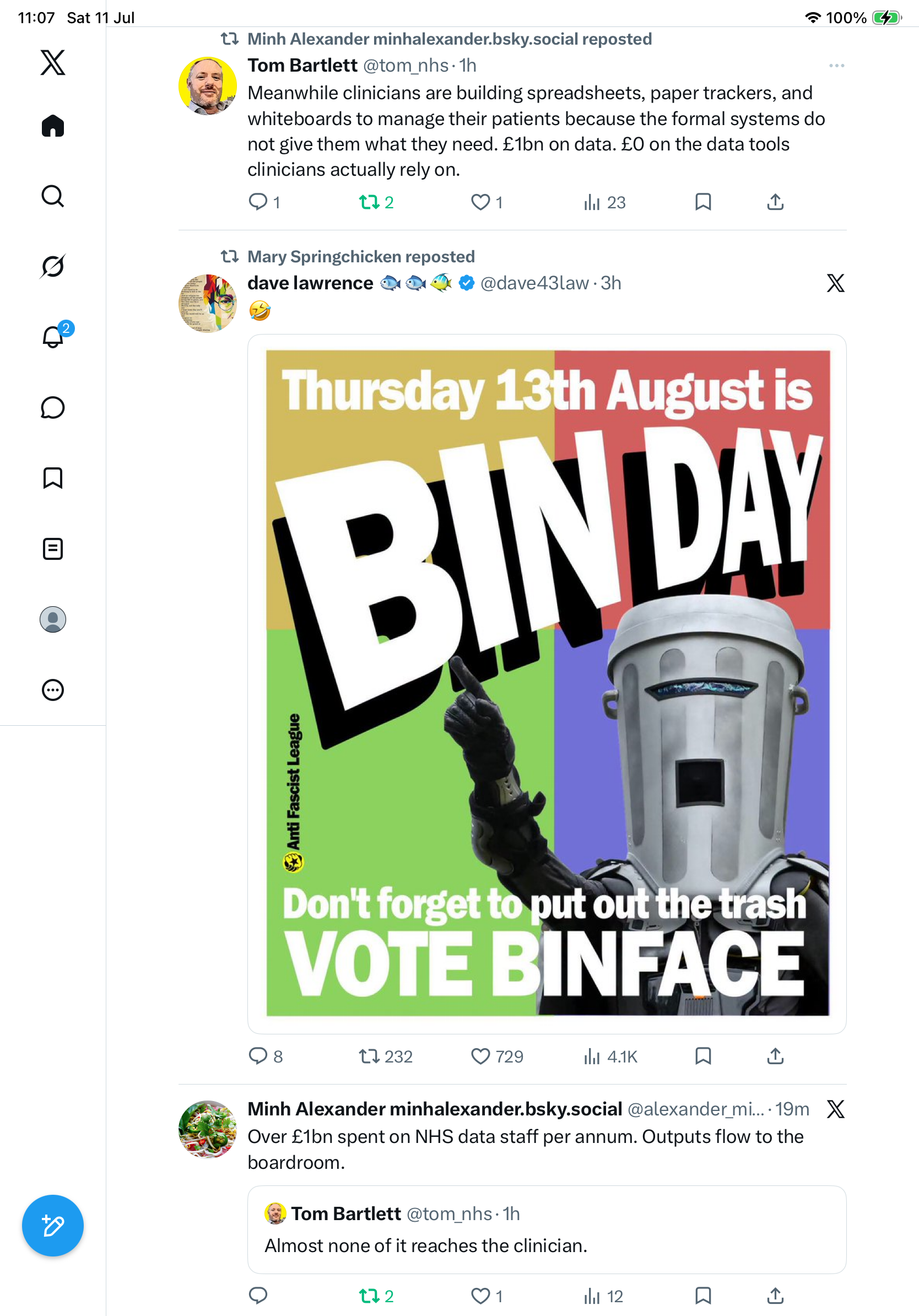Screen dimensions: 919x1316
Task: Open dave lawrence's profile name link
Action: coord(310,283)
